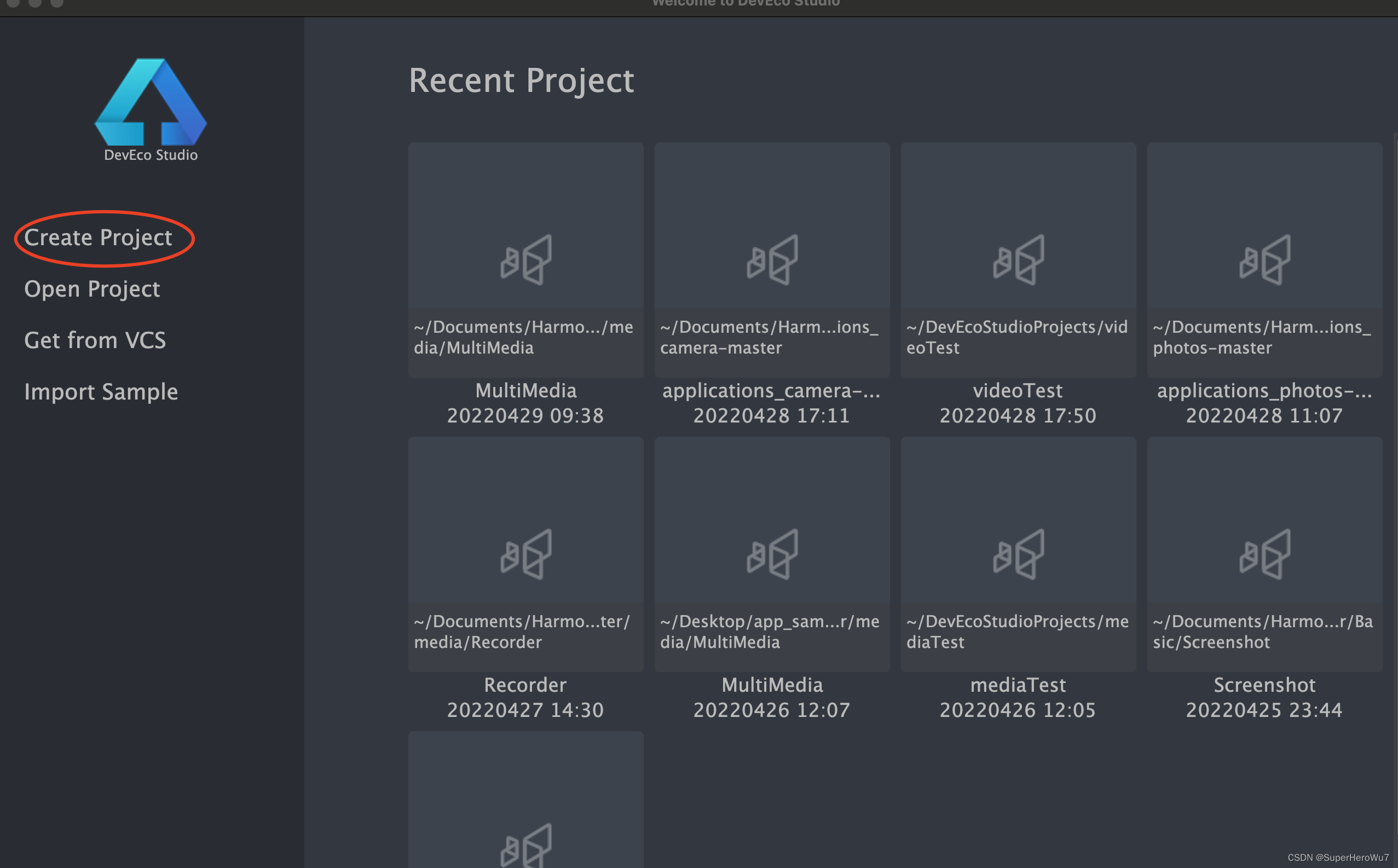Click the path ~/DevEcoStudioProjects/videoTest
Image resolution: width=1398 pixels, height=868 pixels.
coord(1017,337)
